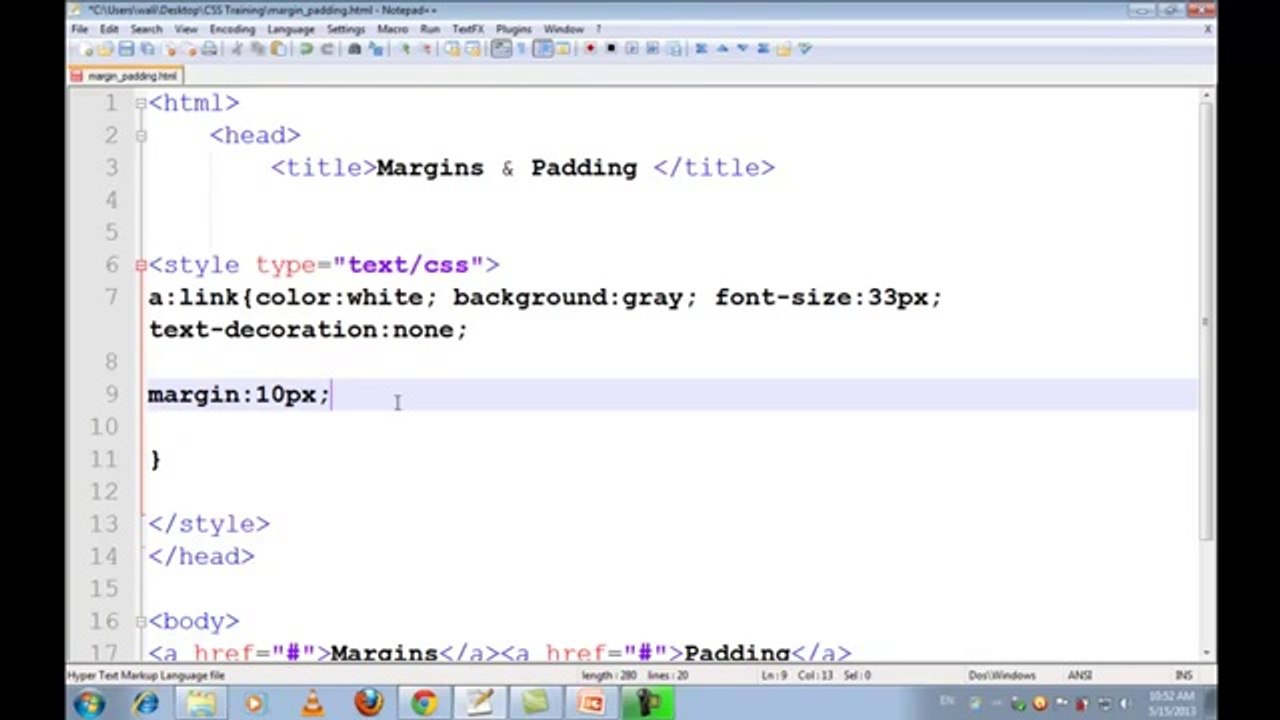Open the Language menu

click(x=291, y=29)
